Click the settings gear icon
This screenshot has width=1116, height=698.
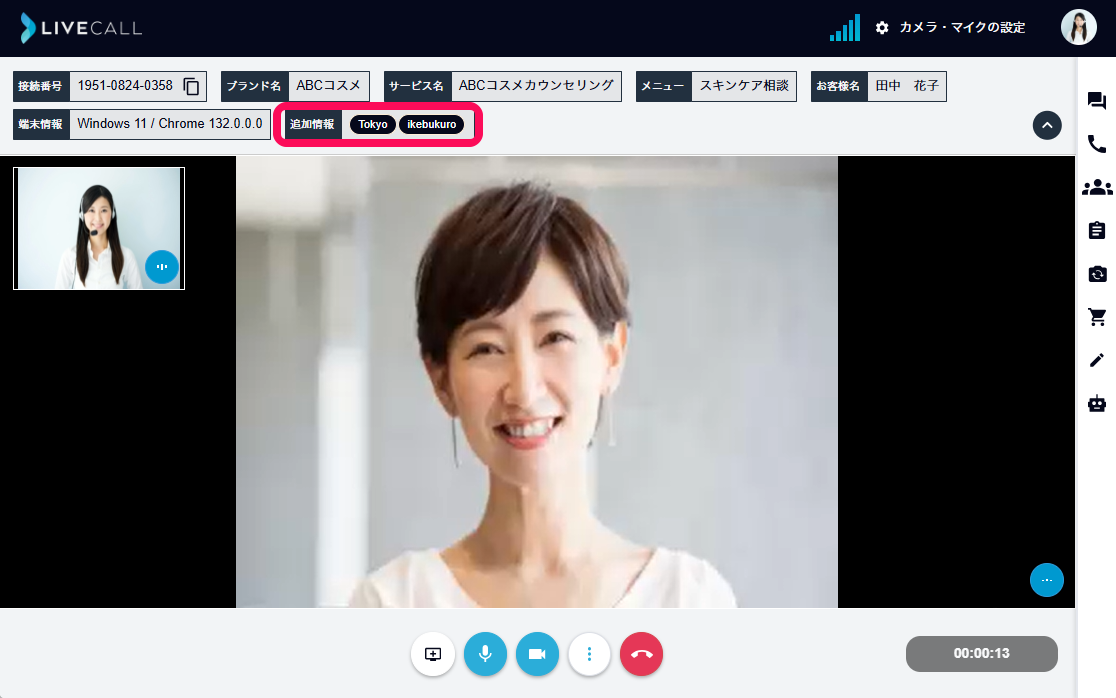(x=882, y=28)
